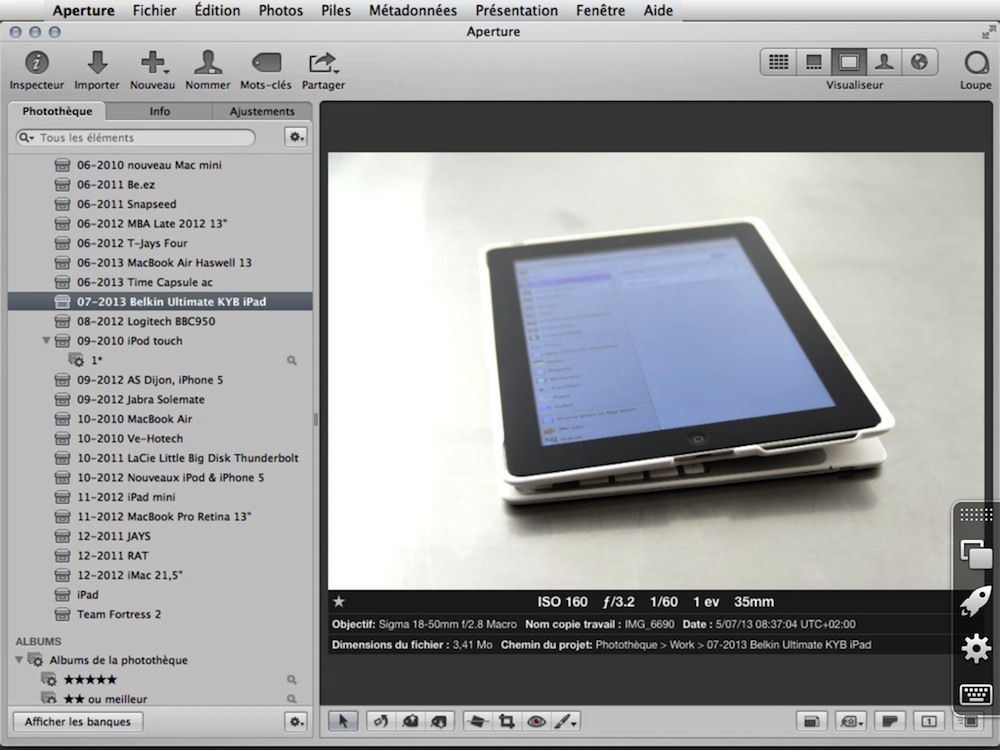Switch to grid browser view
The width and height of the screenshot is (1000, 750).
click(778, 62)
